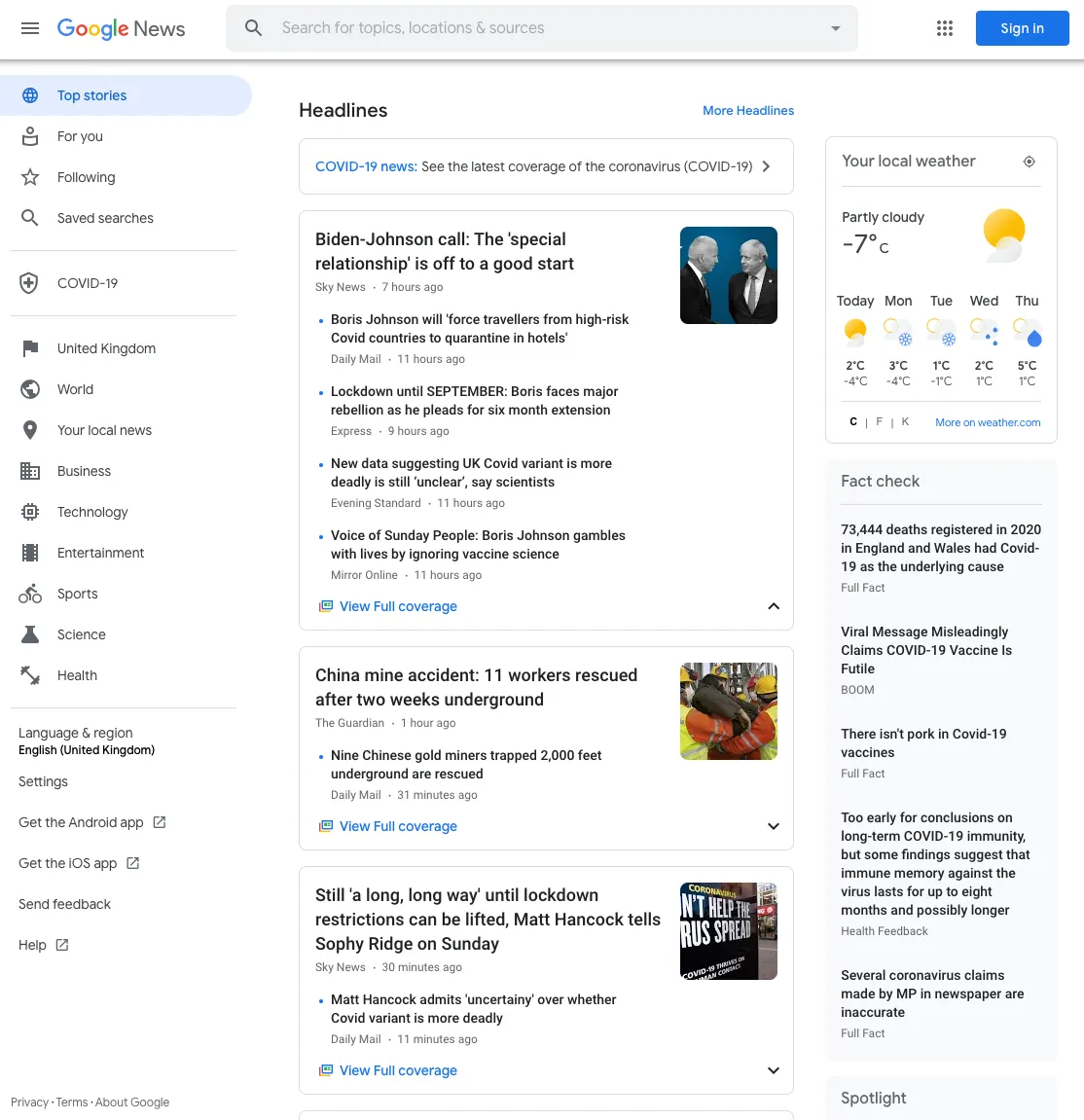Switch weather units to Celsius

pos(853,422)
